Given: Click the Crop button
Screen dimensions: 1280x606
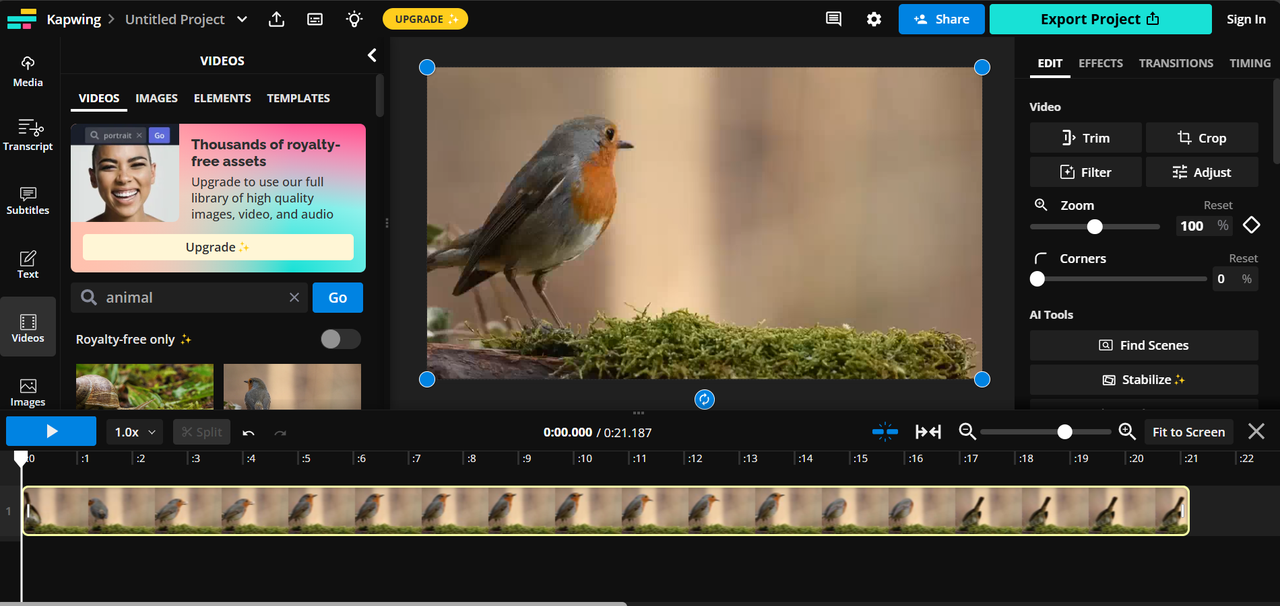Looking at the screenshot, I should (1201, 138).
